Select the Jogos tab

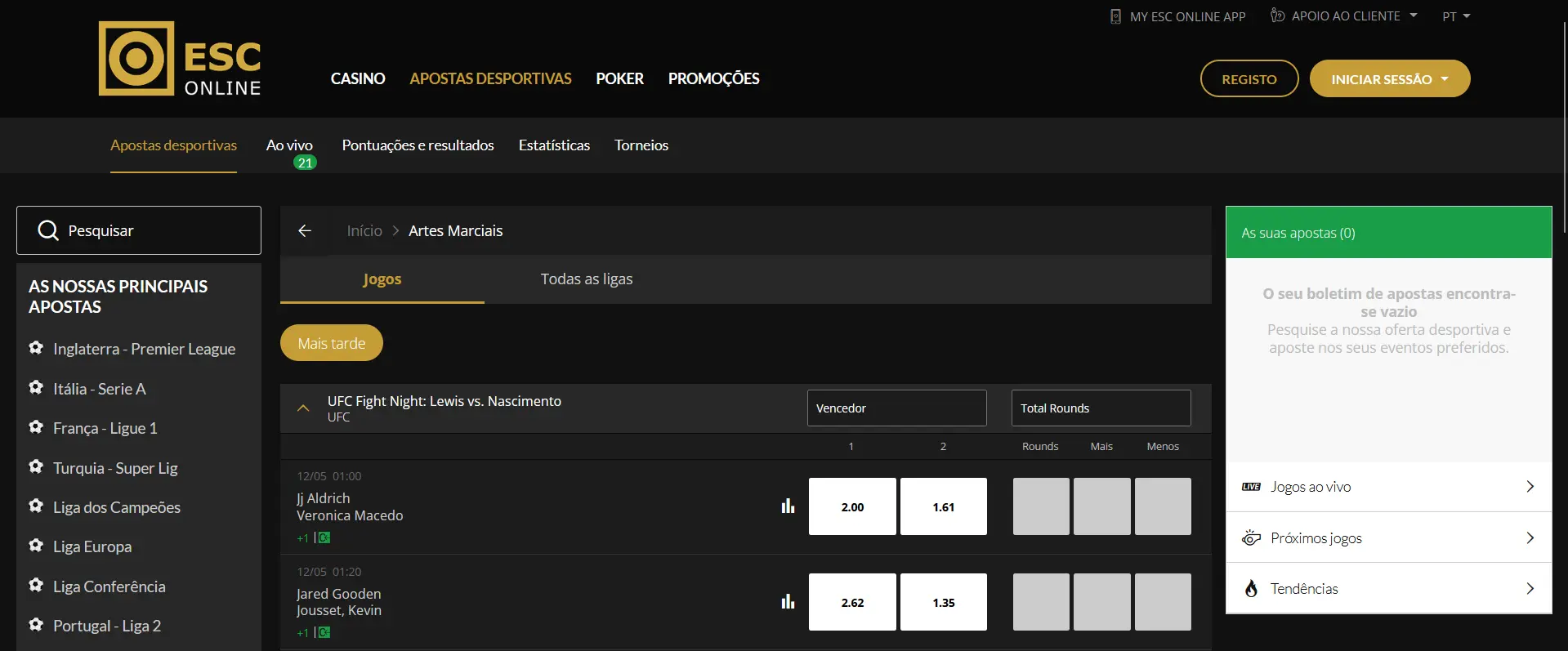coord(382,279)
